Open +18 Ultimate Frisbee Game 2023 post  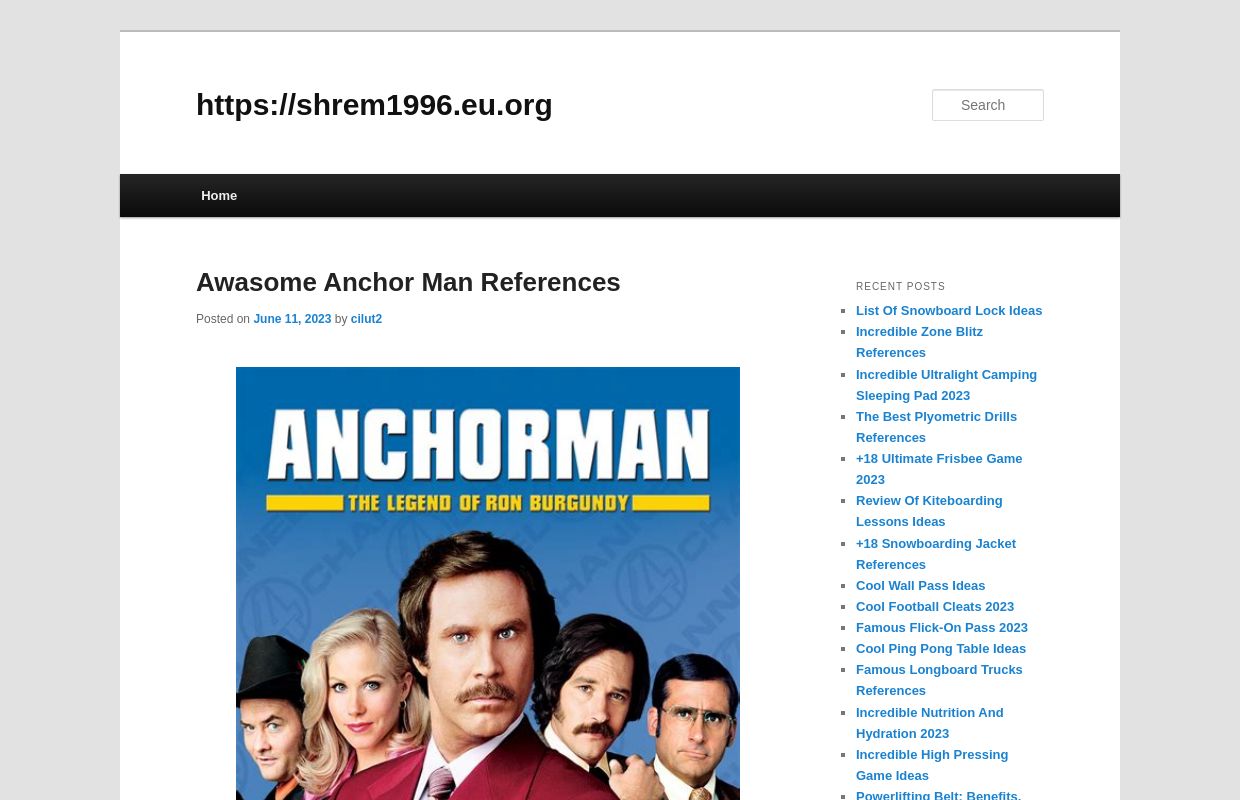pos(939,469)
